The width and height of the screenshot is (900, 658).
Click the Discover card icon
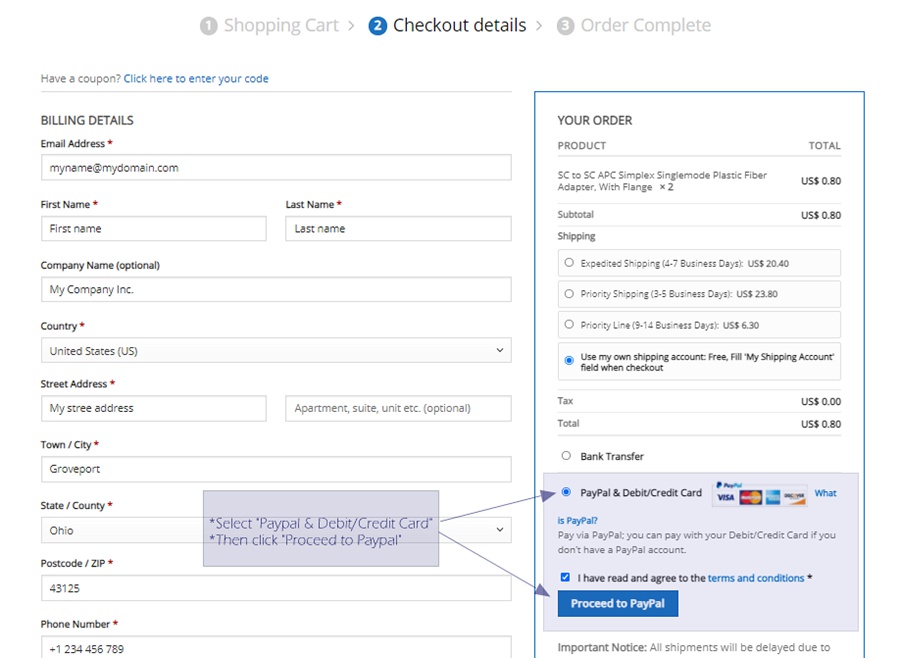[x=794, y=497]
